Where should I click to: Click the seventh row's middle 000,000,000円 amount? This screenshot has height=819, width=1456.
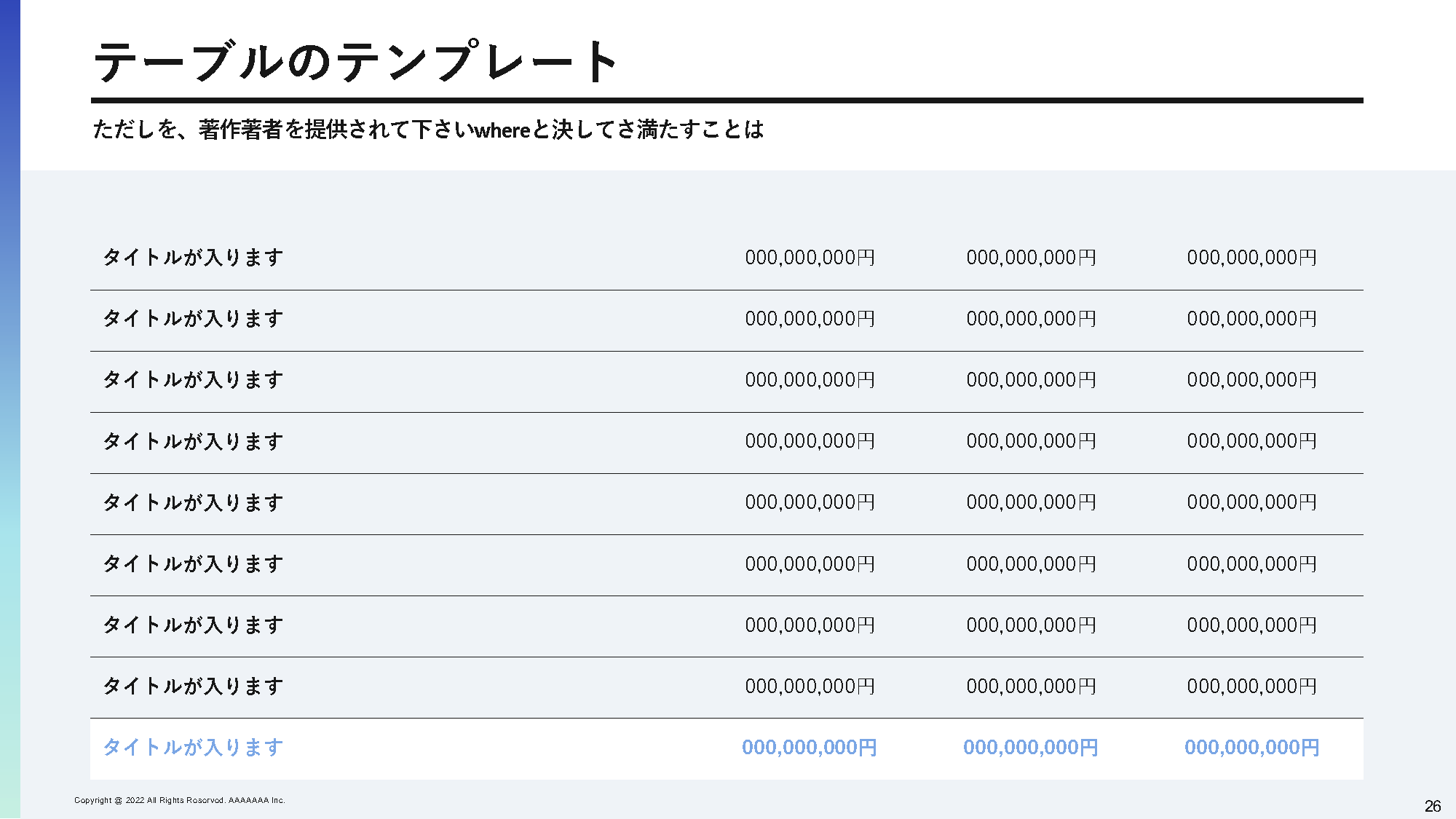[x=1031, y=625]
